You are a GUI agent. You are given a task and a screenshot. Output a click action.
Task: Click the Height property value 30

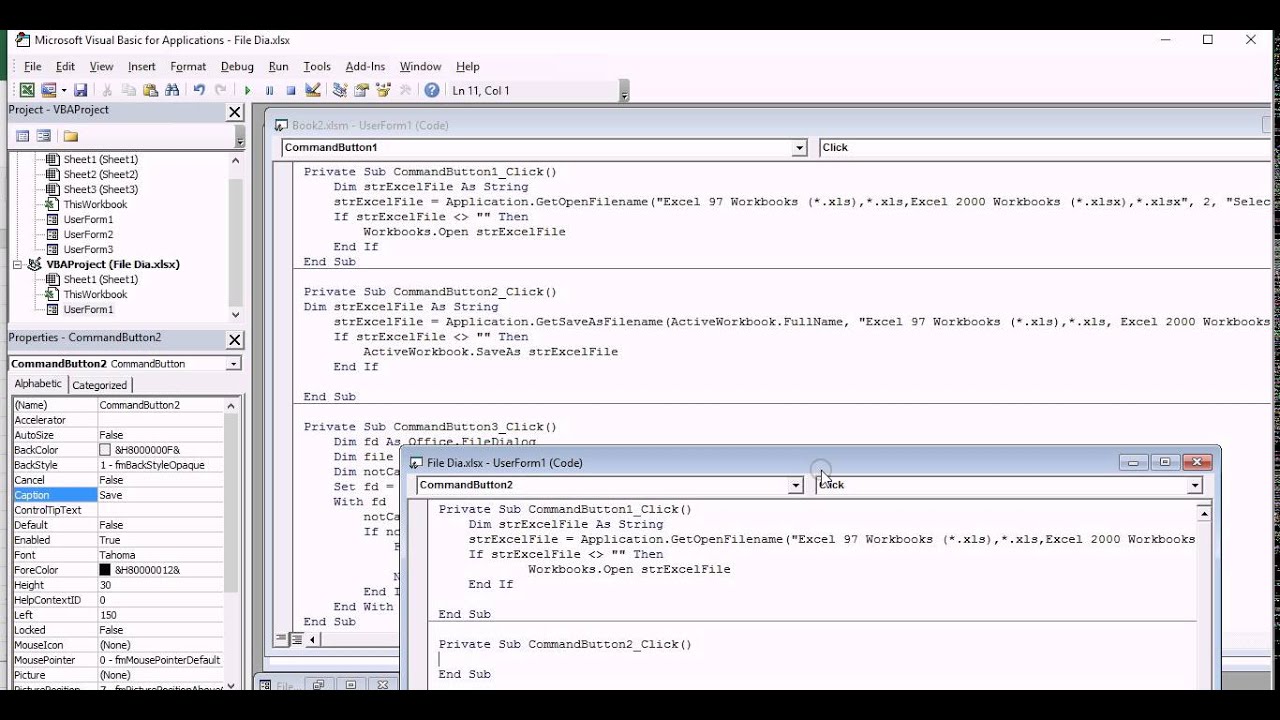105,585
